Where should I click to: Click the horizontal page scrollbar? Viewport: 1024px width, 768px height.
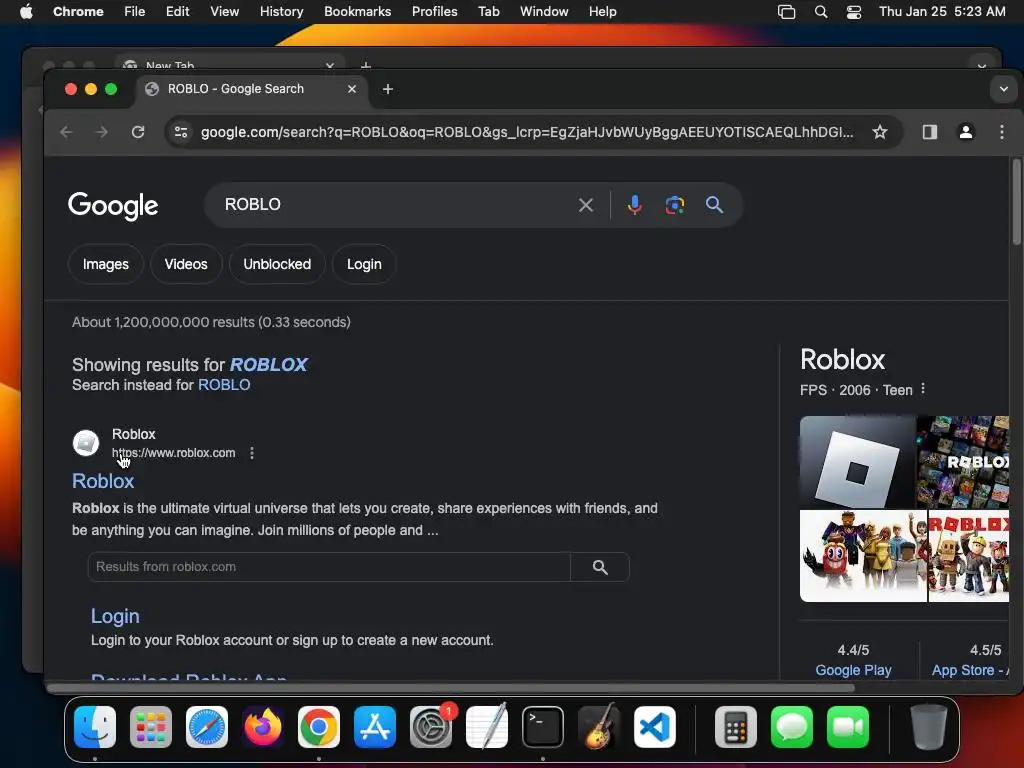click(451, 688)
